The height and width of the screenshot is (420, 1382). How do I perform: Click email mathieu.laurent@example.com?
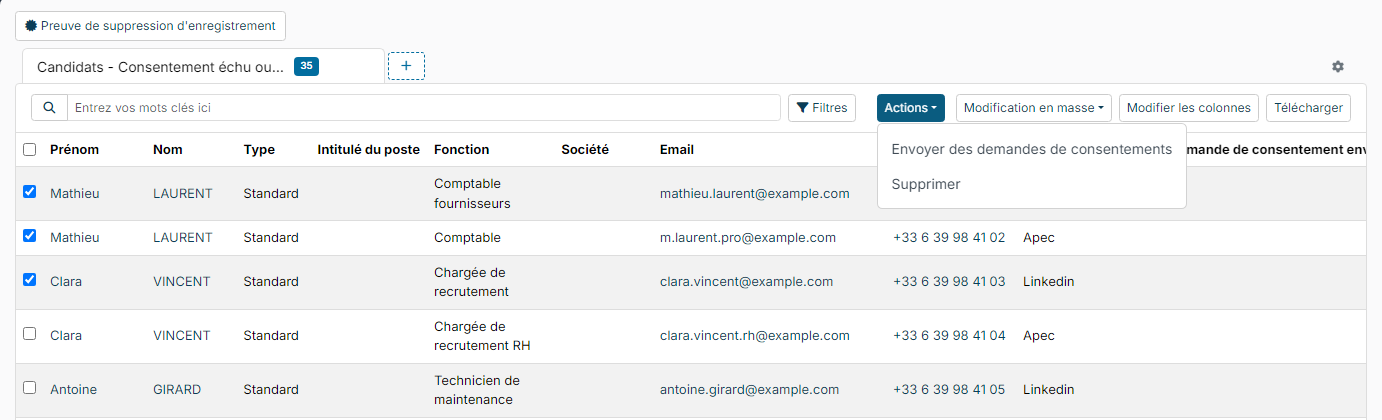point(755,193)
